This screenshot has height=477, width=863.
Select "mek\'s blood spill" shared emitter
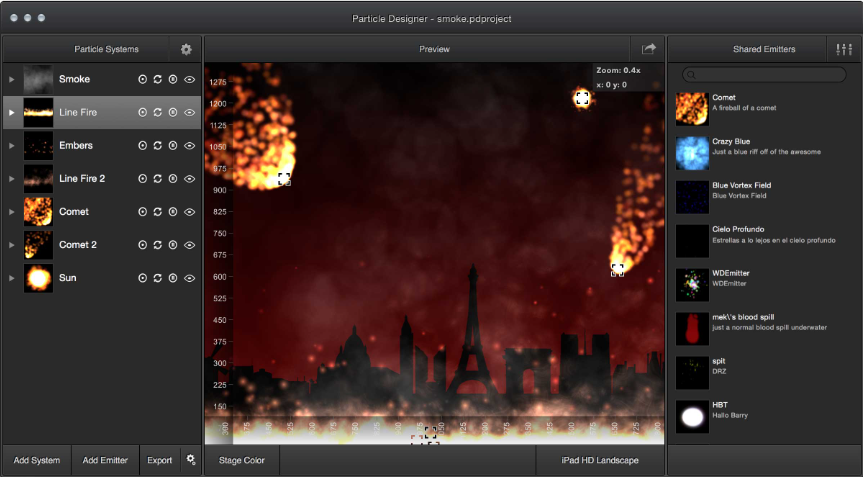(x=763, y=328)
